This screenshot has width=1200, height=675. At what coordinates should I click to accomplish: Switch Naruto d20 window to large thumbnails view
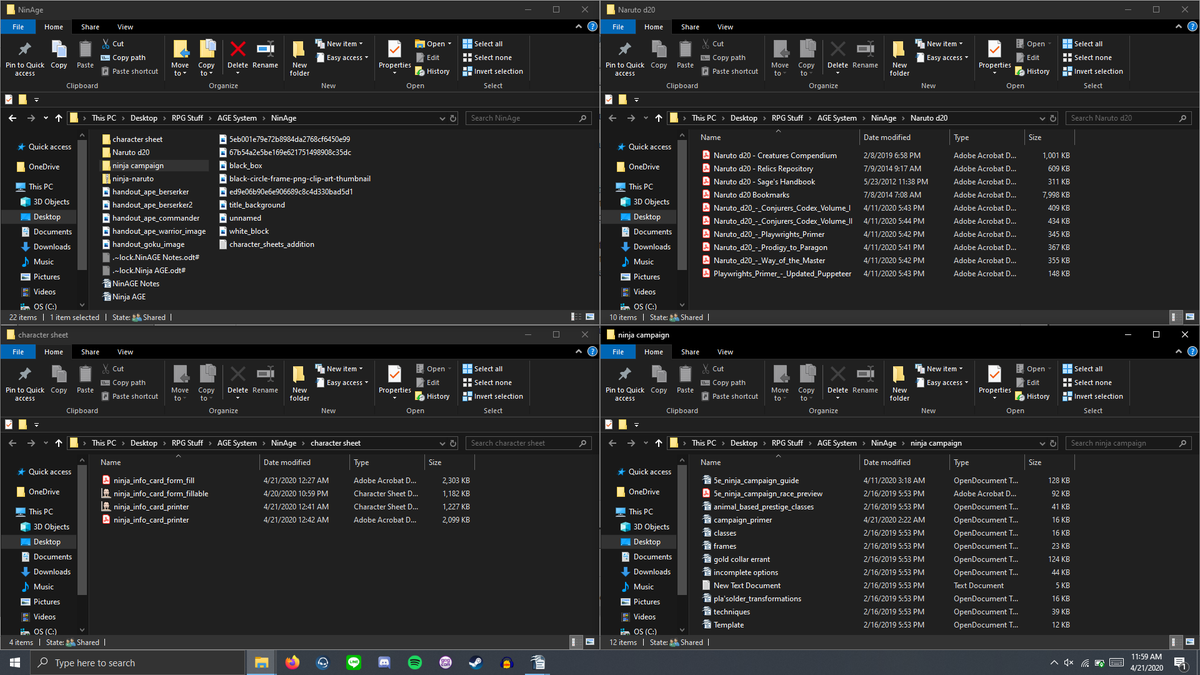tap(1189, 317)
